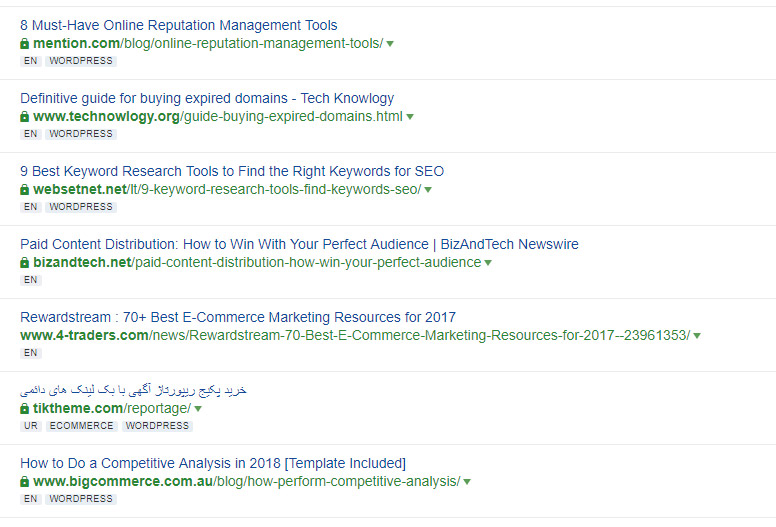This screenshot has height=527, width=776.
Task: Open the dropdown arrow after technowlogy.org URL
Action: coord(410,117)
